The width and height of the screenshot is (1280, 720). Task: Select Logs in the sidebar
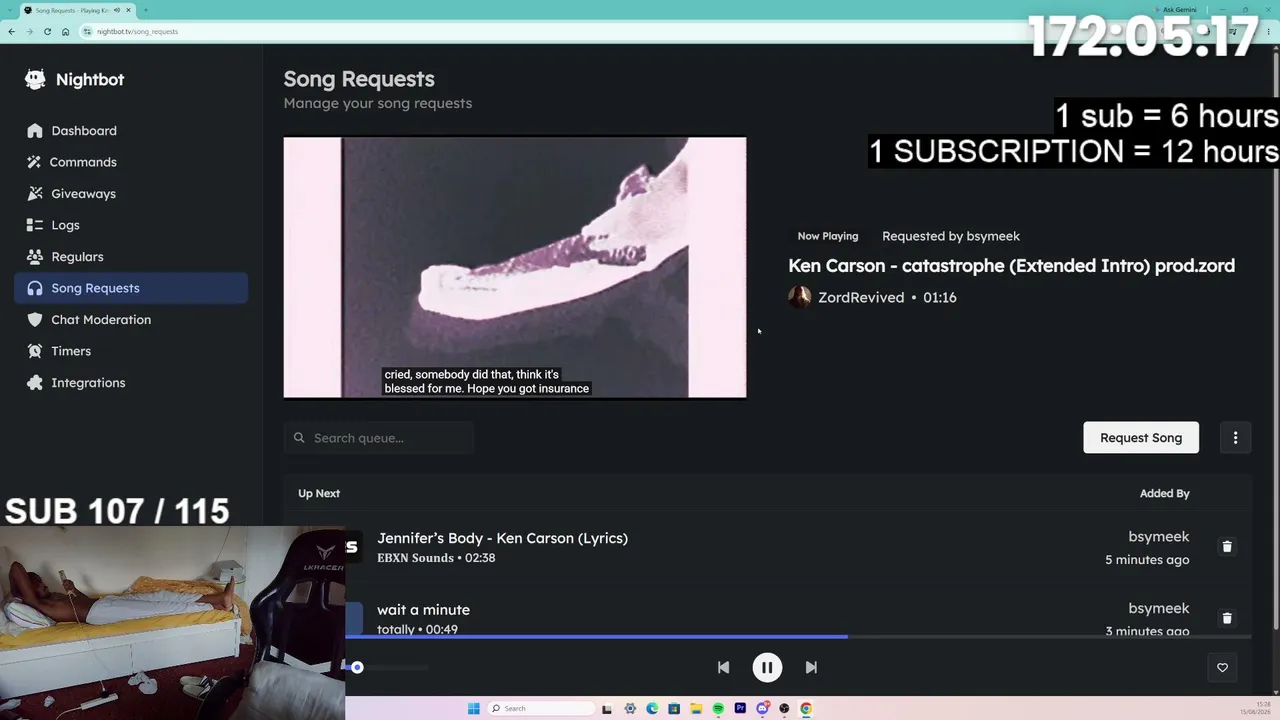[131, 225]
